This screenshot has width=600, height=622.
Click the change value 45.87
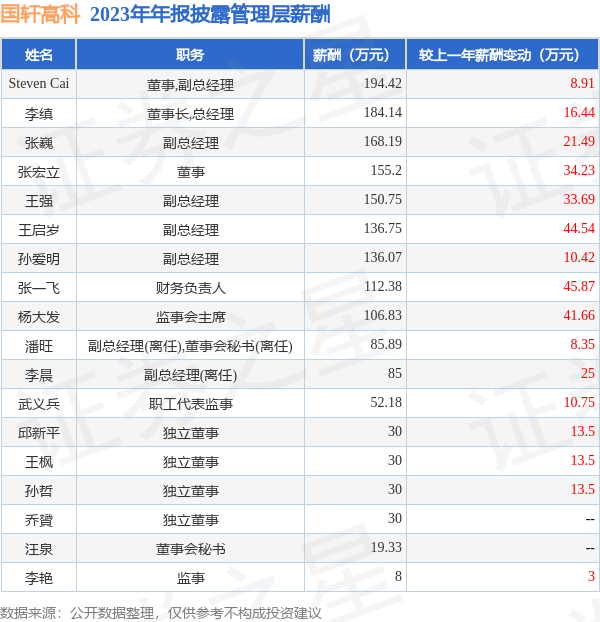pos(579,286)
